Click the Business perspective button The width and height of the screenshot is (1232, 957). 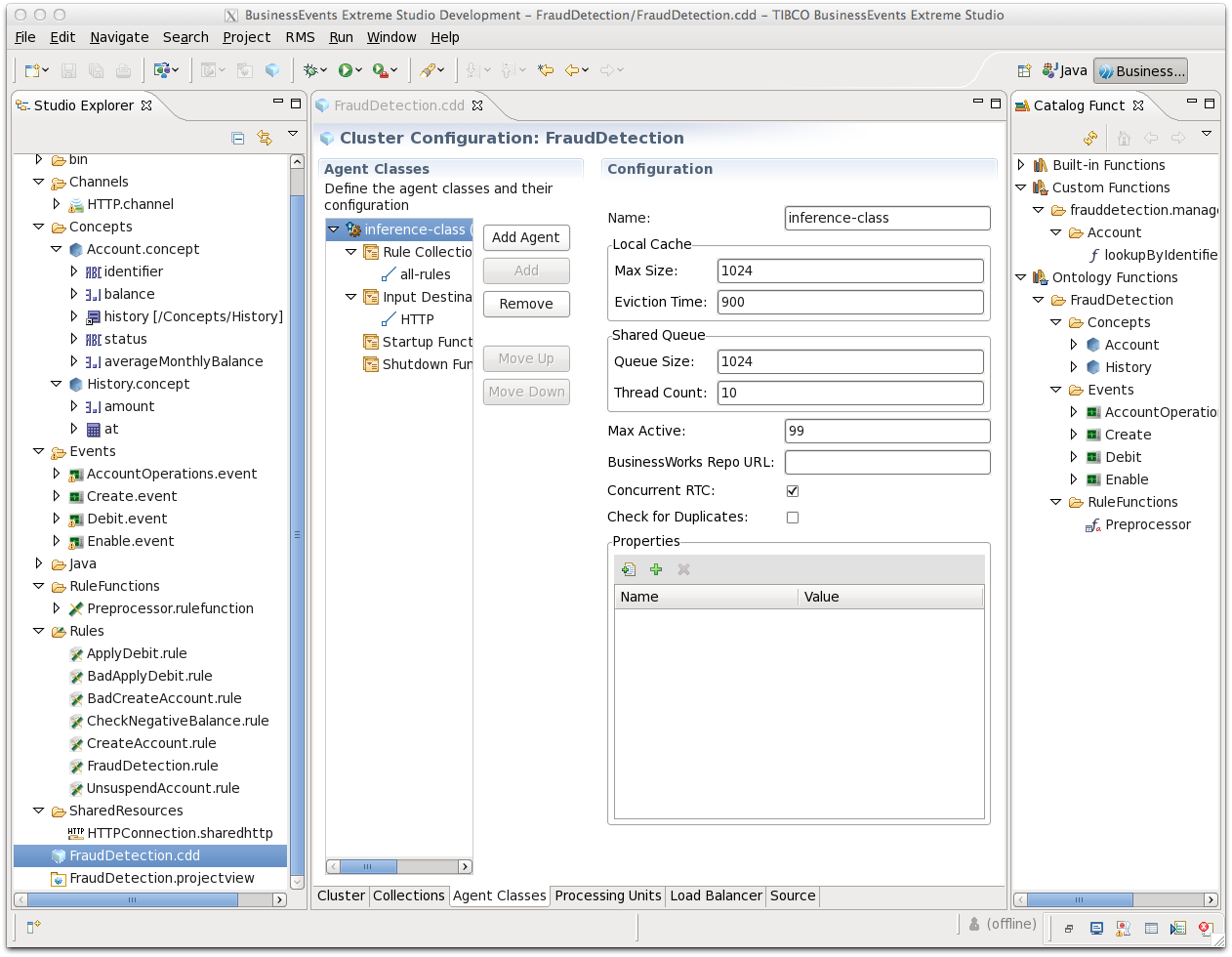(x=1140, y=70)
